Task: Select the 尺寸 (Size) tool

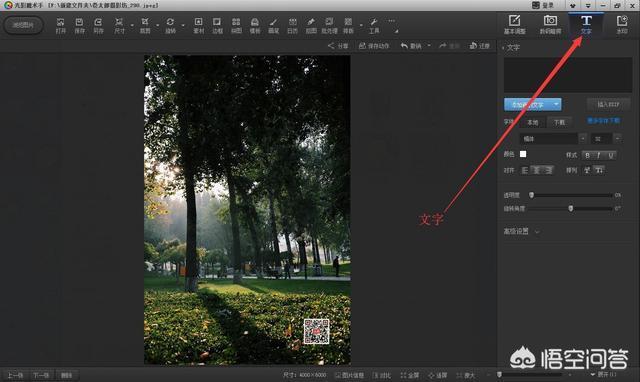Action: [x=119, y=25]
